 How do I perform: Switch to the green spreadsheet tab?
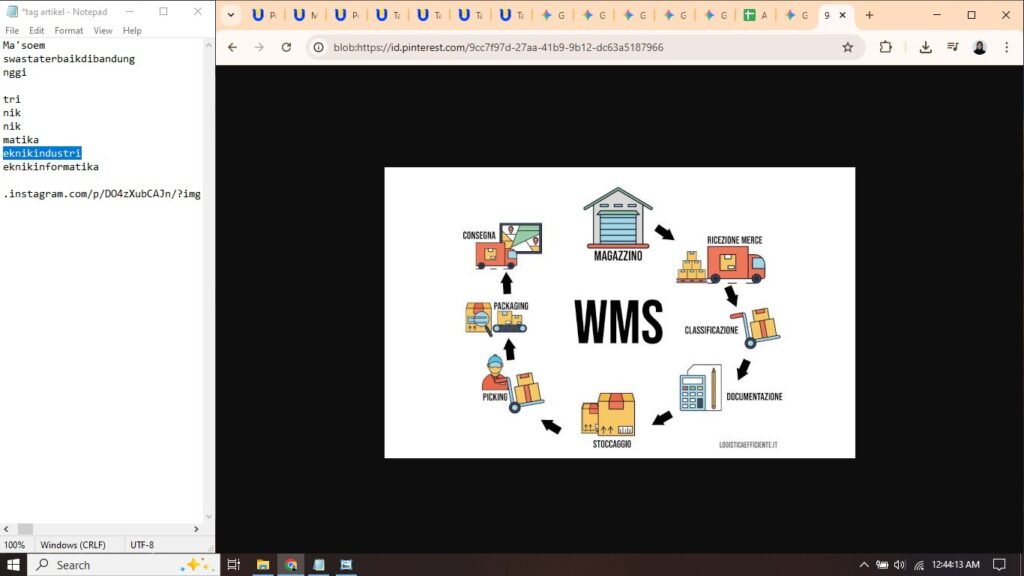757,15
